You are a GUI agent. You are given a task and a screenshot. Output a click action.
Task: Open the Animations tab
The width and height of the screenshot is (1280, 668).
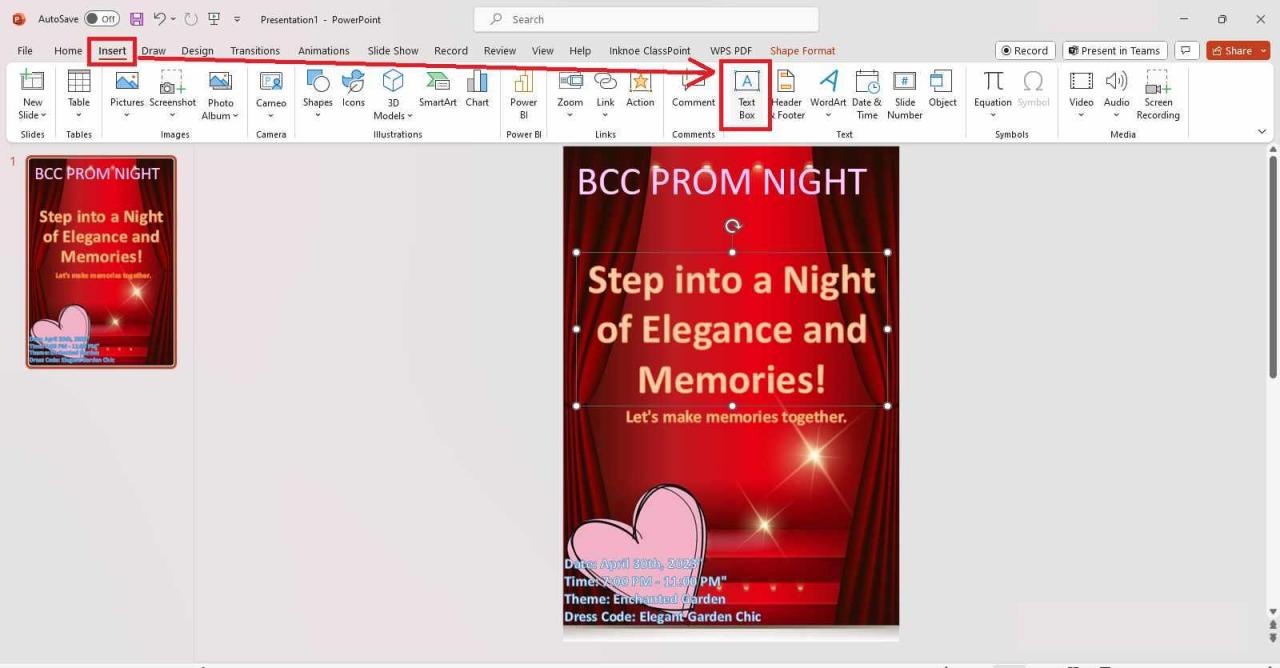(323, 50)
